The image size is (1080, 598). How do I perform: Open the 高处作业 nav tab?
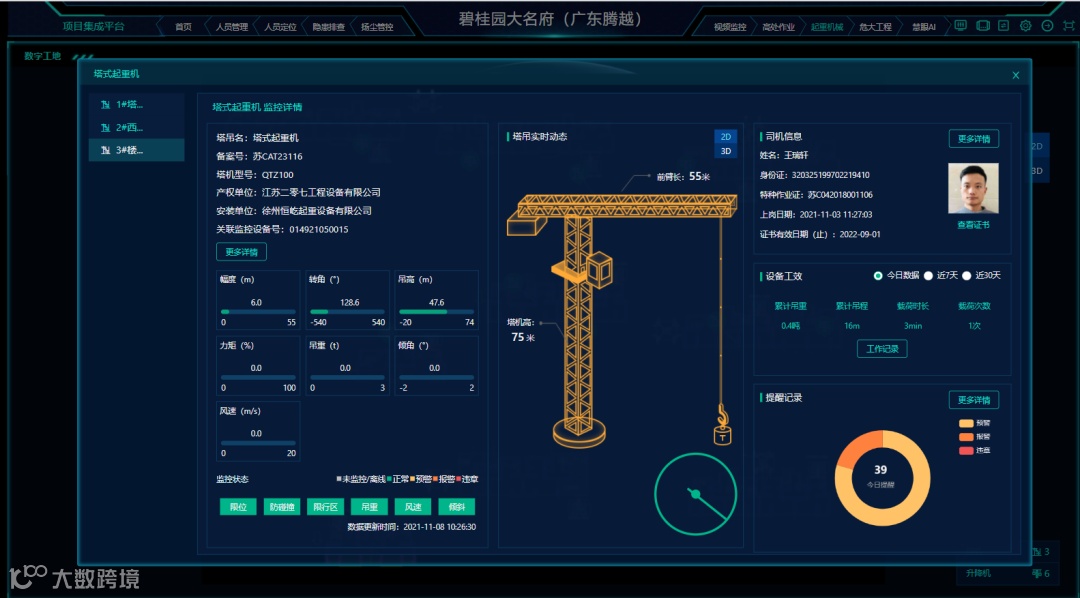click(x=778, y=27)
